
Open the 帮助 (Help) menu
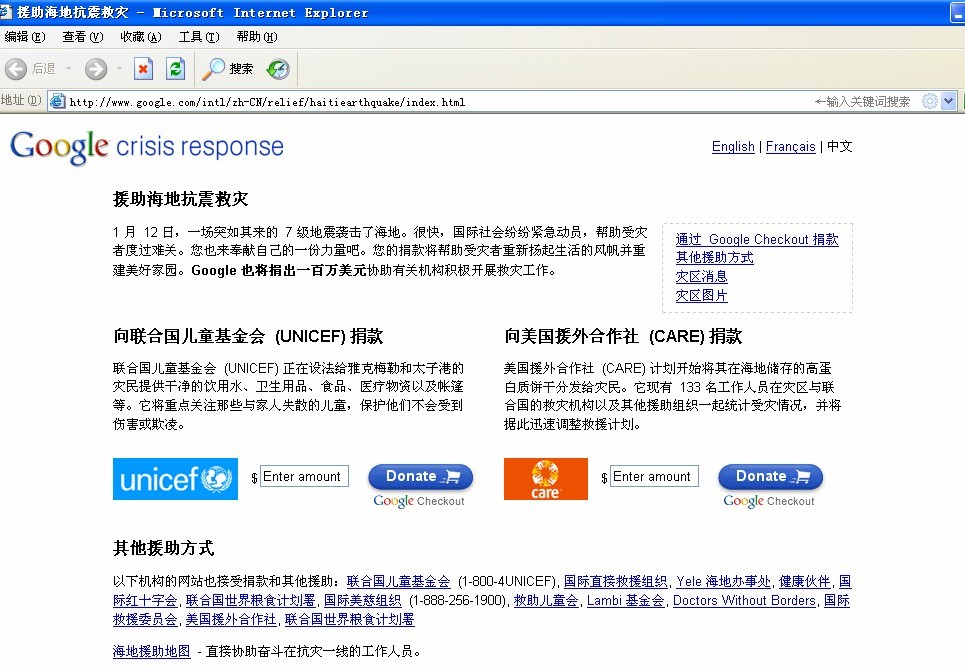tap(257, 37)
